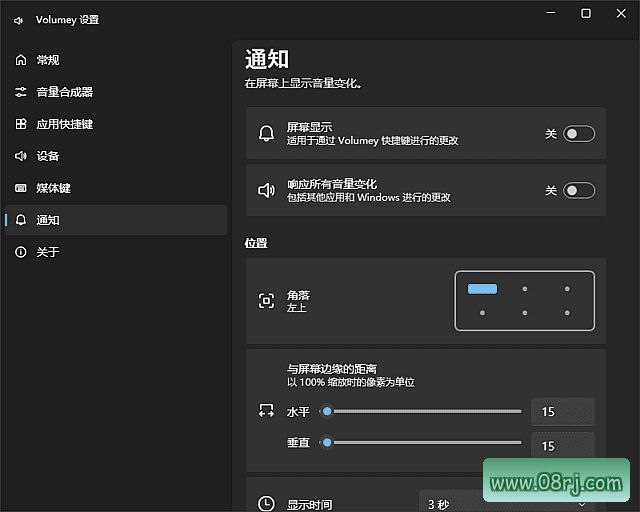Click the focus-frame icon beside 角落

click(x=267, y=301)
